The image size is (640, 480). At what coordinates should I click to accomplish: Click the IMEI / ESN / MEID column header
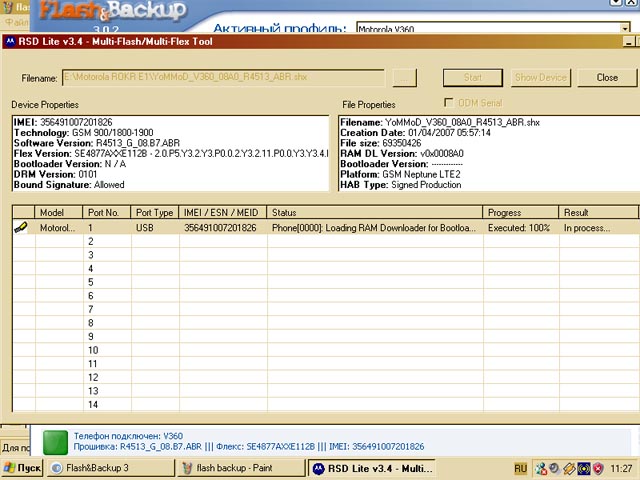[223, 213]
